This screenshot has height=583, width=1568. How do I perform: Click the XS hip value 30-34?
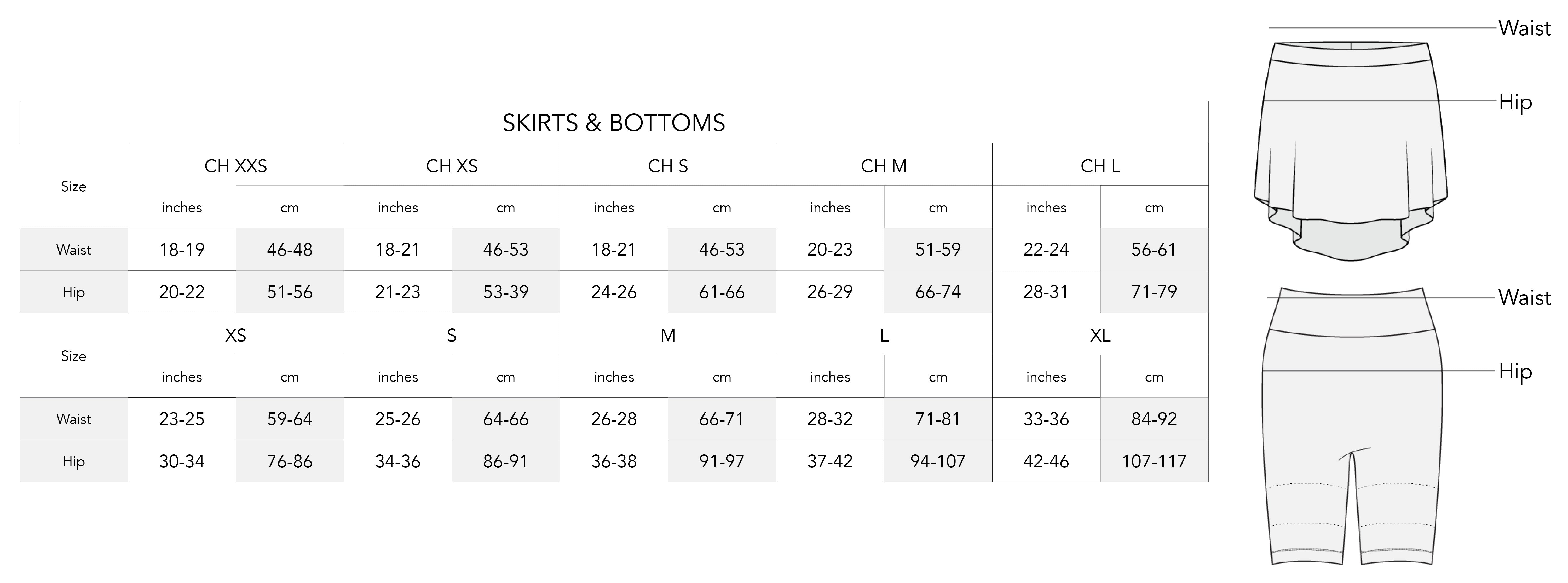181,461
